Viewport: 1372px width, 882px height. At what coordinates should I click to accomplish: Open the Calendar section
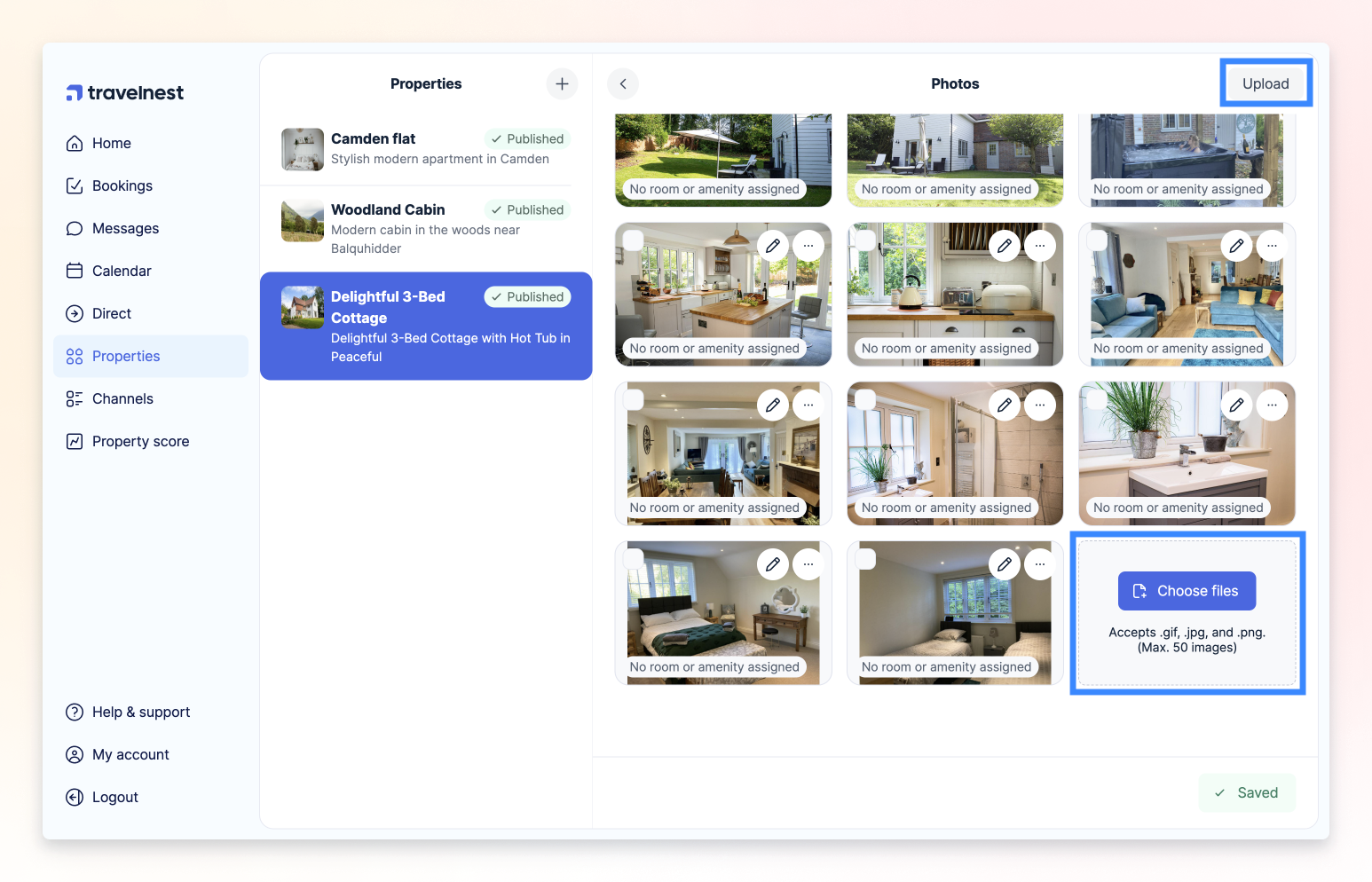pos(122,272)
